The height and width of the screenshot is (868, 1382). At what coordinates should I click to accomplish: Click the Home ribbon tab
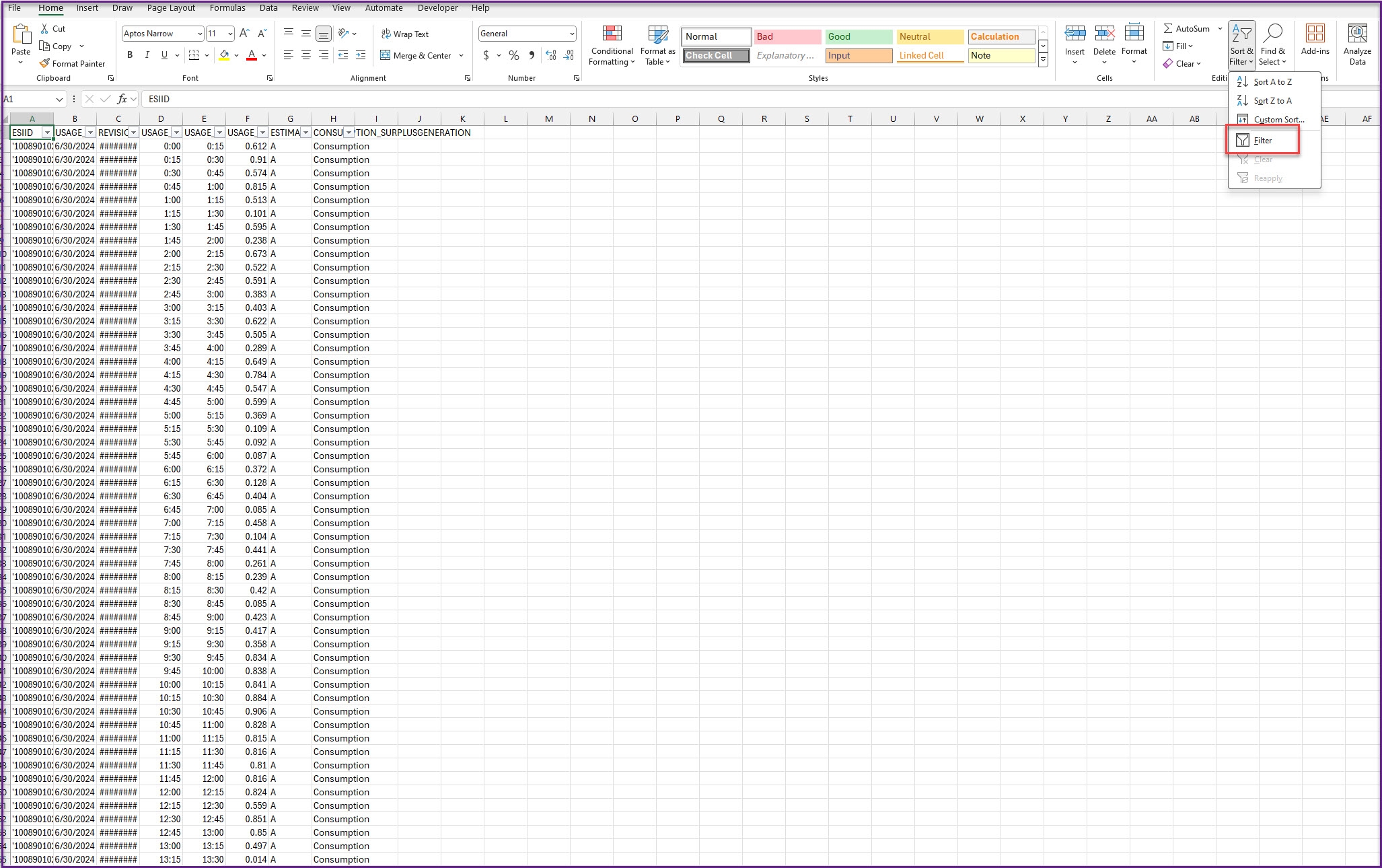pyautogui.click(x=50, y=8)
